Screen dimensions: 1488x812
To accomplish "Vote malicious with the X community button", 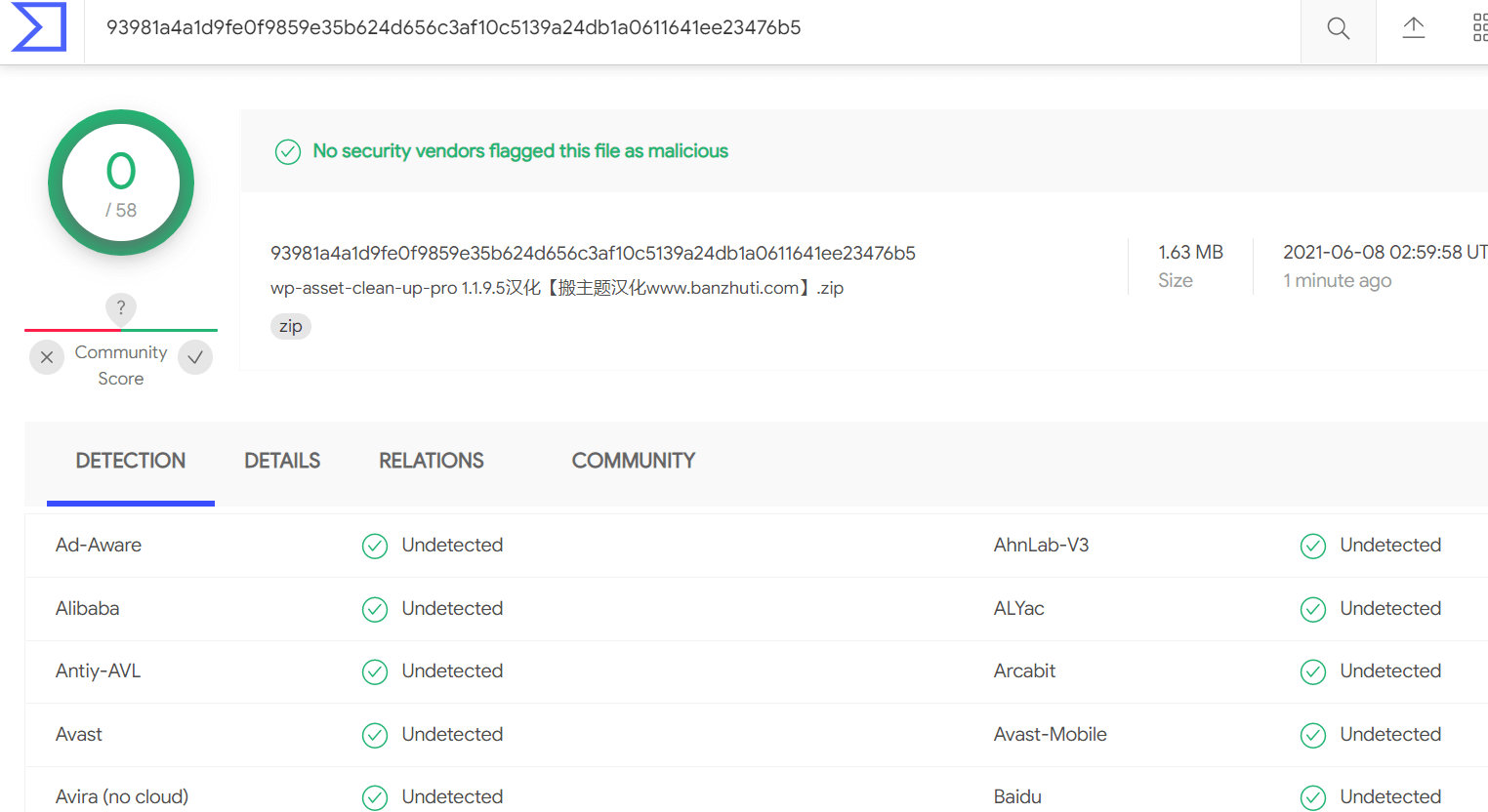I will 47,357.
